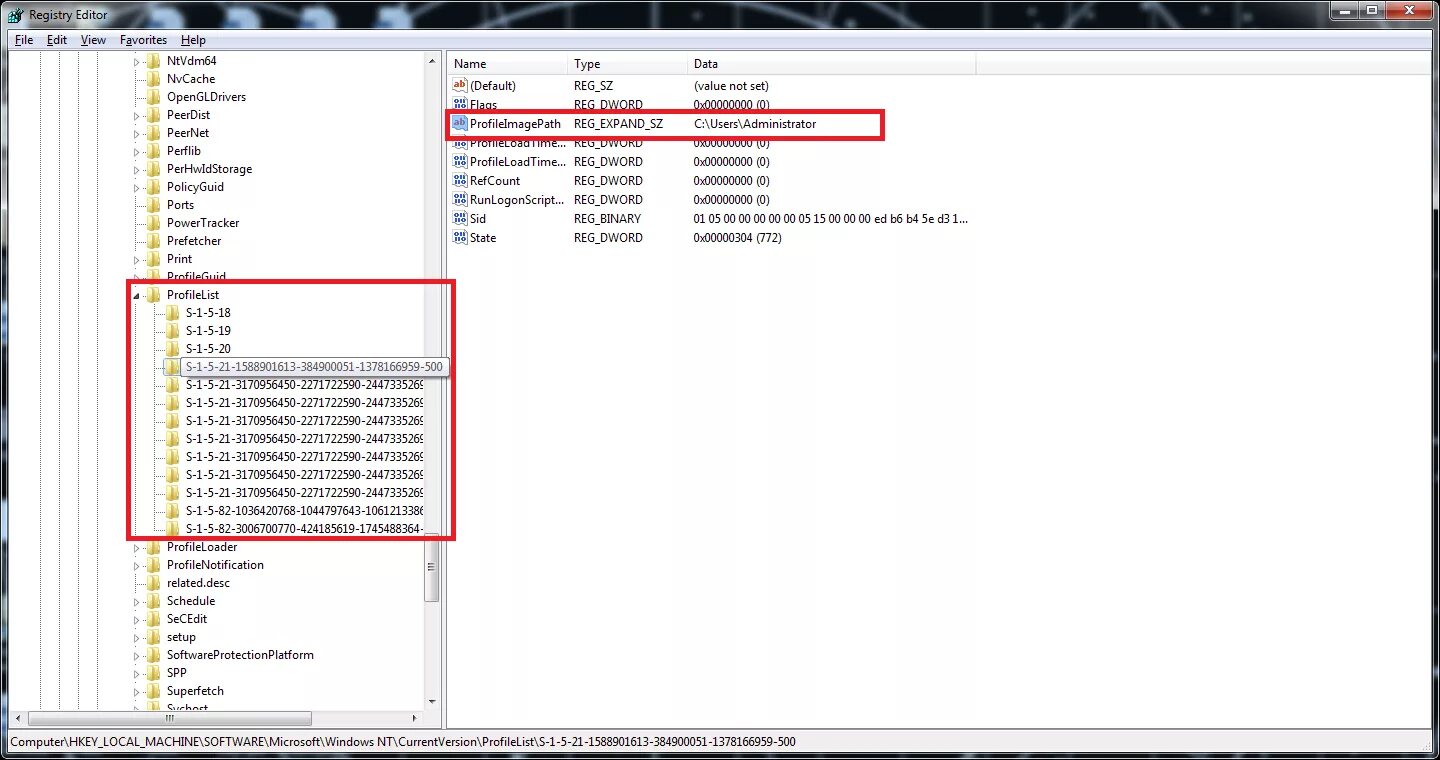Screen dimensions: 1440x760
Task: Open the View menu
Action: pyautogui.click(x=93, y=40)
